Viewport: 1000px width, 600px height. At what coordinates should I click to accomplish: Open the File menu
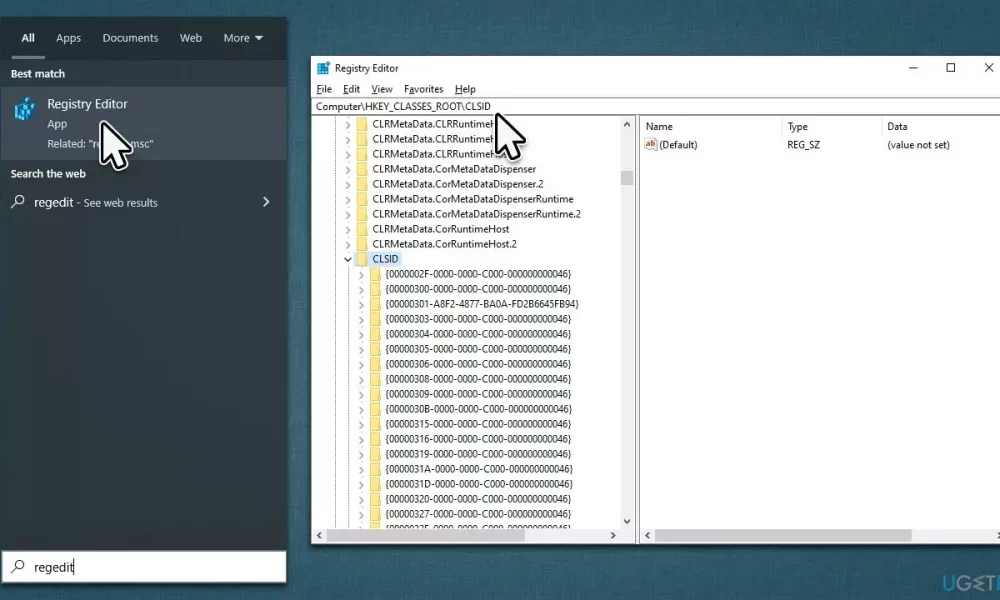(x=324, y=89)
